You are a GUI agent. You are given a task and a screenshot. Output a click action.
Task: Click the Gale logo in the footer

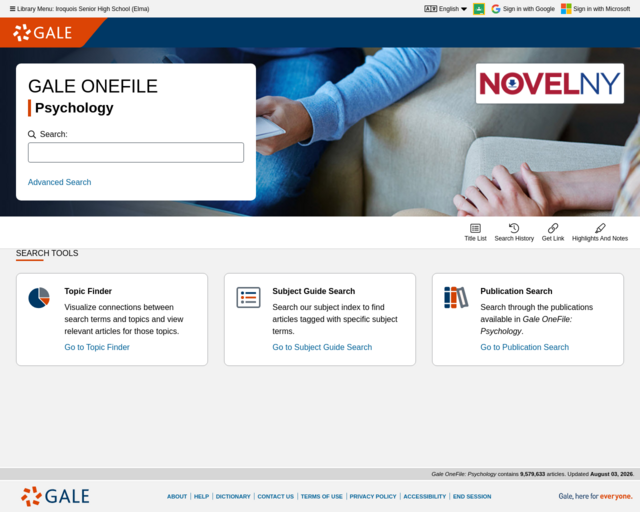click(x=55, y=496)
